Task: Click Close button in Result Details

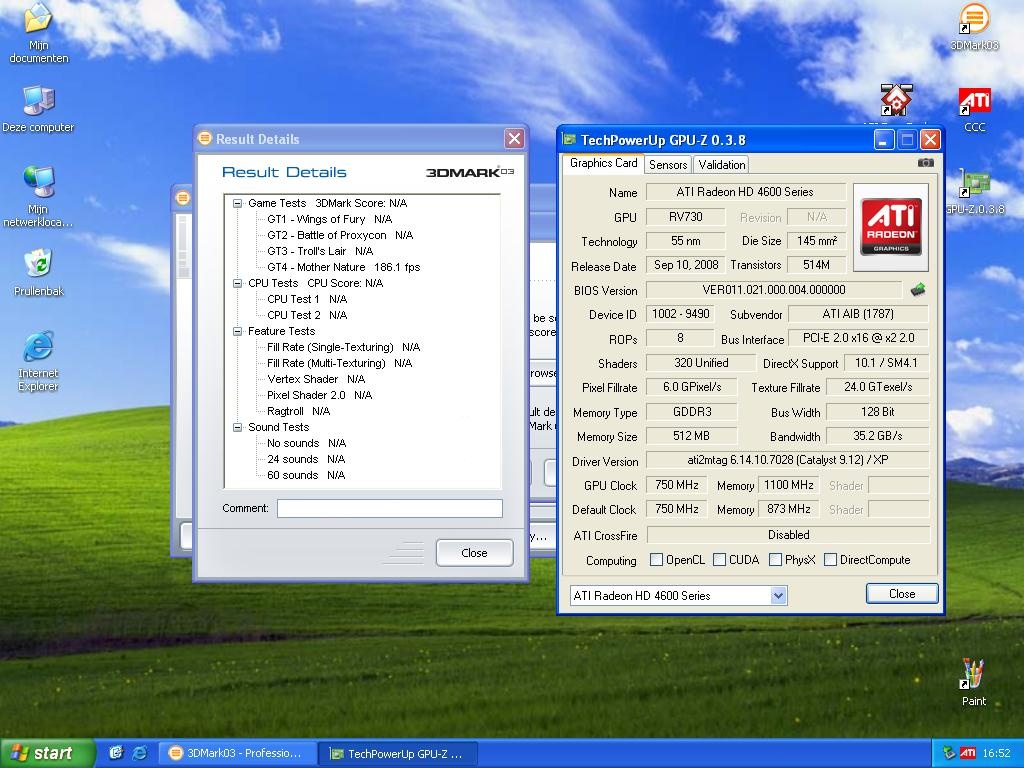Action: [x=474, y=553]
